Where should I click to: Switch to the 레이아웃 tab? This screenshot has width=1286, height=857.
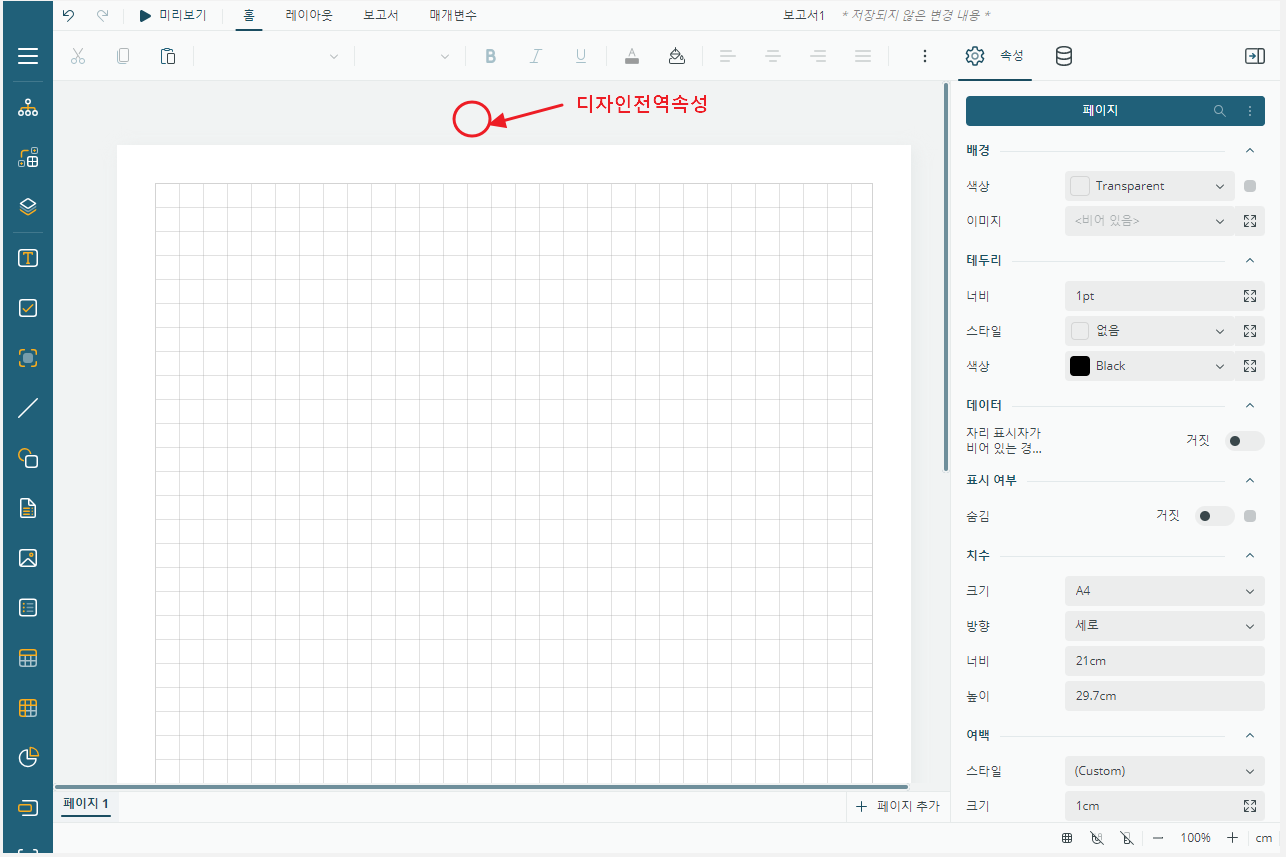(x=309, y=15)
